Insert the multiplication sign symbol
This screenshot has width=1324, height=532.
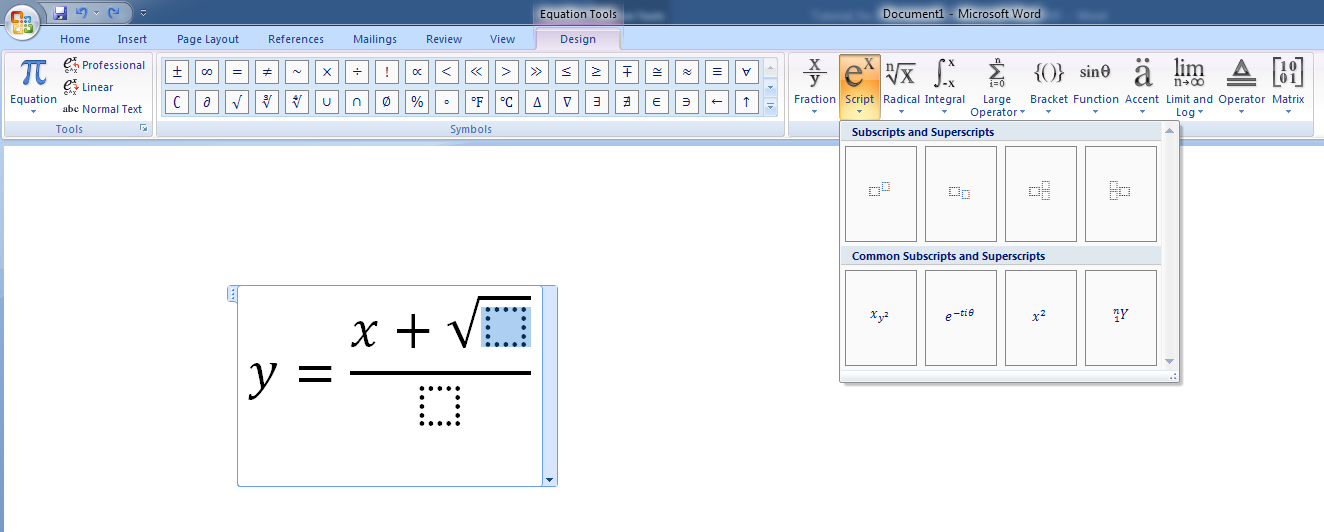[x=327, y=71]
